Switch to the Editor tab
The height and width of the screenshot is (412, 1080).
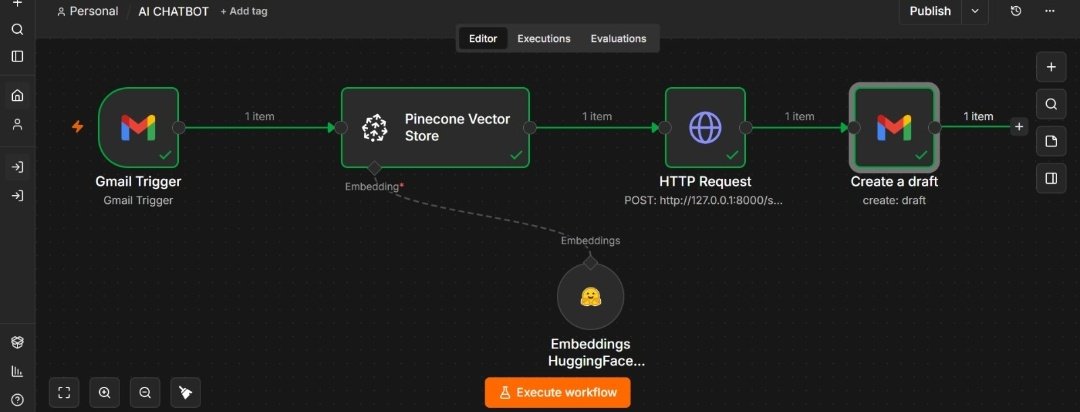coord(483,39)
